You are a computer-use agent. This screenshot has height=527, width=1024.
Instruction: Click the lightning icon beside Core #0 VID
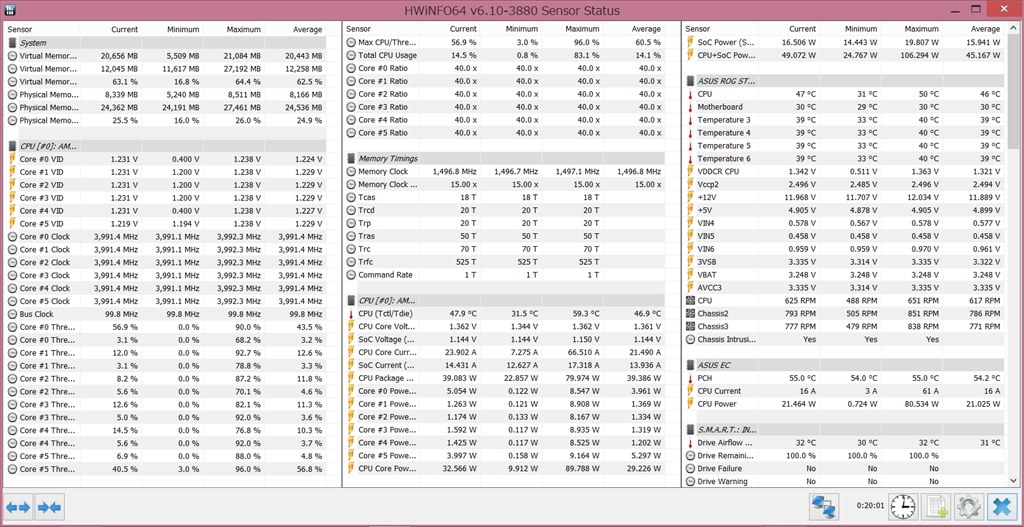13,159
